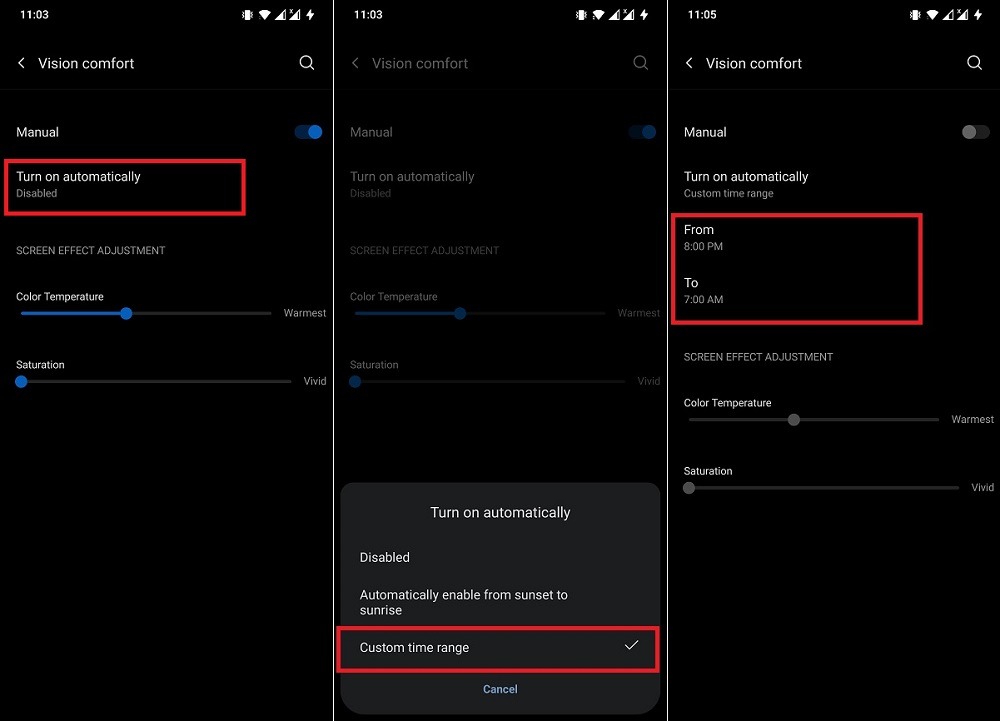
Task: Tap back arrow in right Vision comfort screen
Action: (689, 62)
